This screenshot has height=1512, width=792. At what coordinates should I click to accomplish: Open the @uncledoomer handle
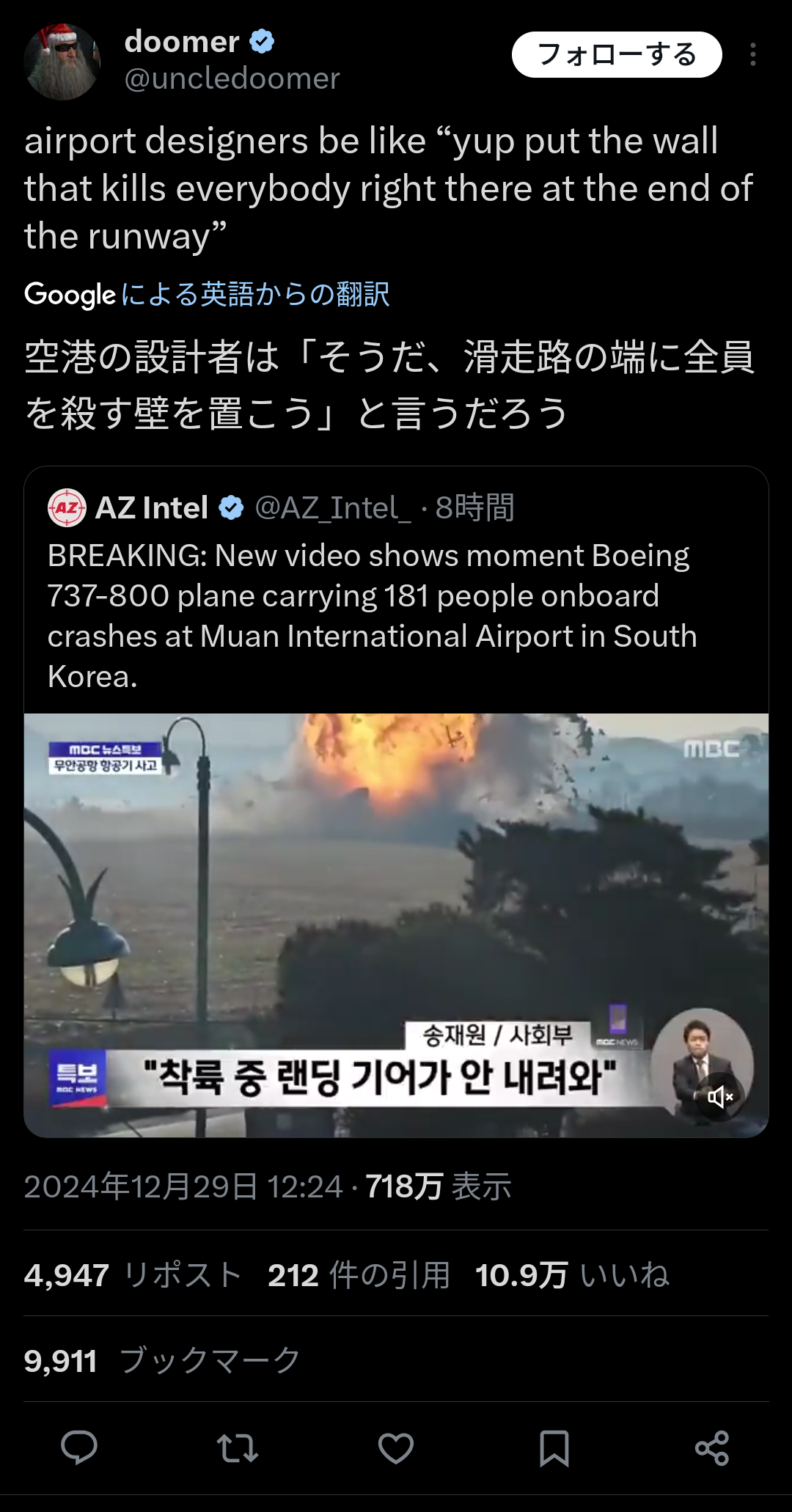(x=232, y=78)
